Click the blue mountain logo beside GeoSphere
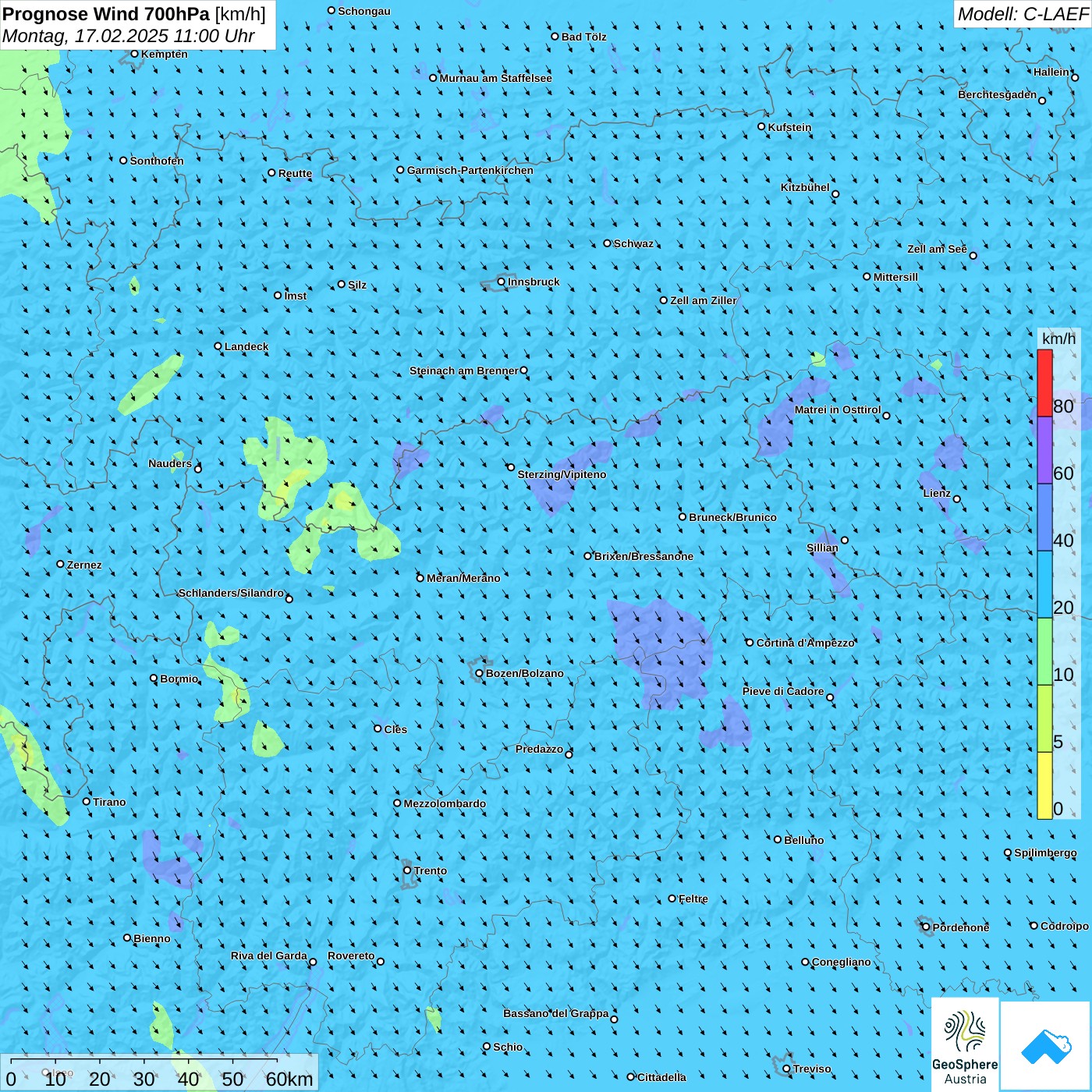Viewport: 1092px width, 1092px height. tap(1046, 1046)
